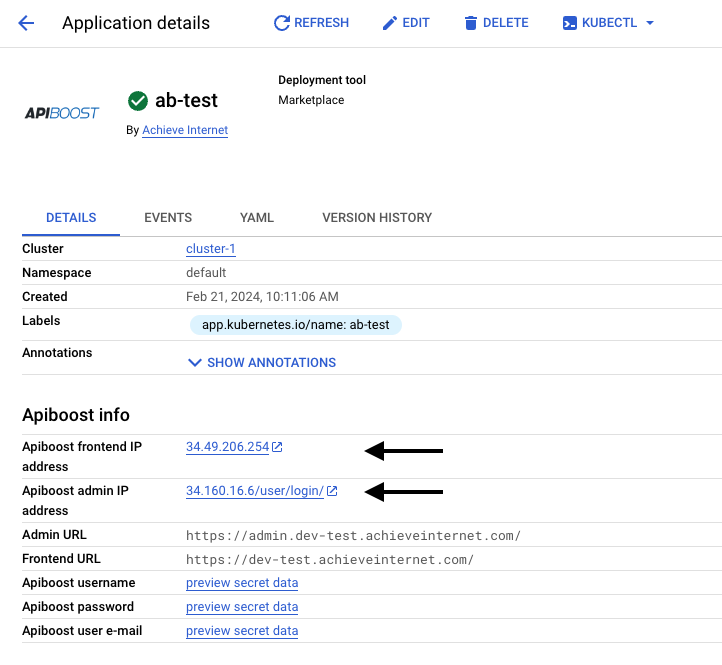
Task: Expand annotations with the chevron
Action: (x=195, y=363)
